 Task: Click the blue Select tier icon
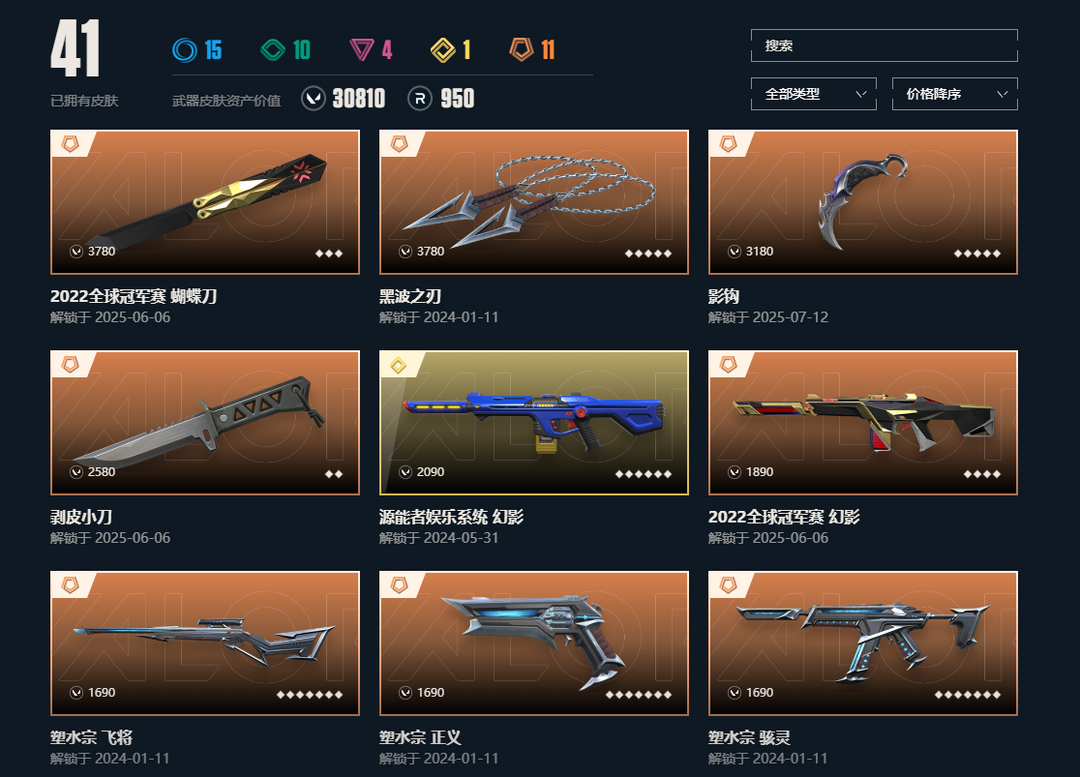pos(185,50)
